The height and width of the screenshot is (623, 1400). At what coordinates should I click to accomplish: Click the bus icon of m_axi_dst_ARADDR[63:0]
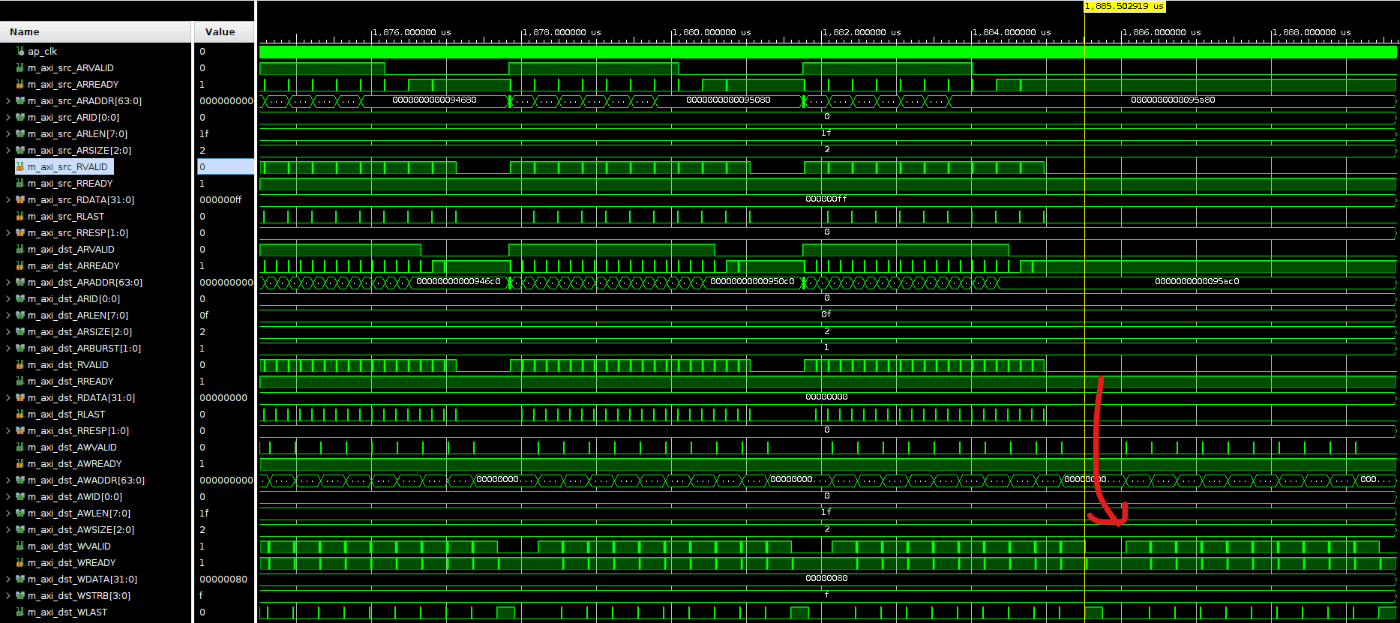(x=21, y=282)
